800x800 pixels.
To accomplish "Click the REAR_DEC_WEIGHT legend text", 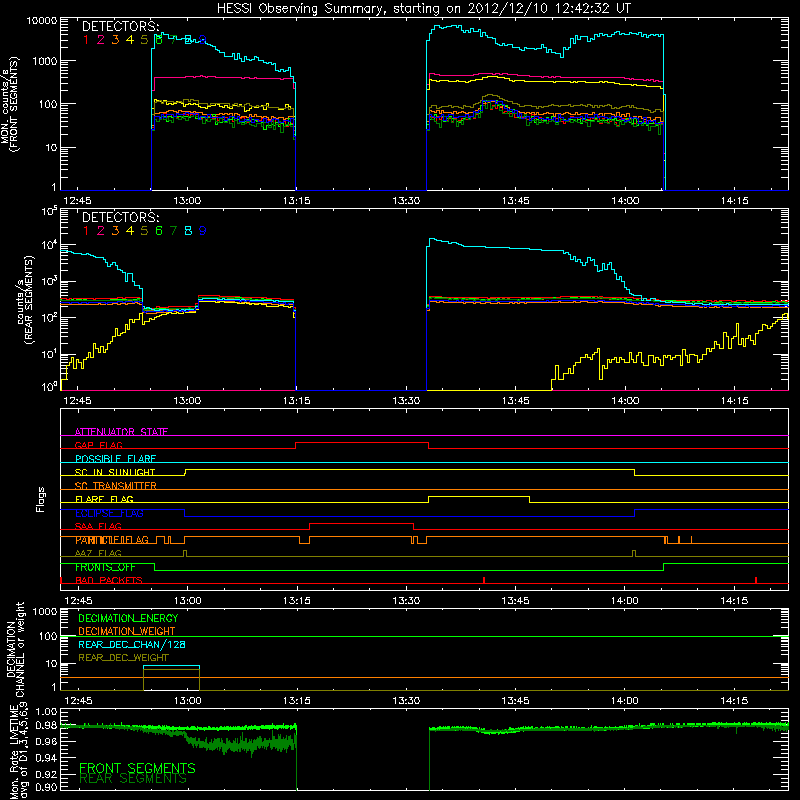I will 123,658.
